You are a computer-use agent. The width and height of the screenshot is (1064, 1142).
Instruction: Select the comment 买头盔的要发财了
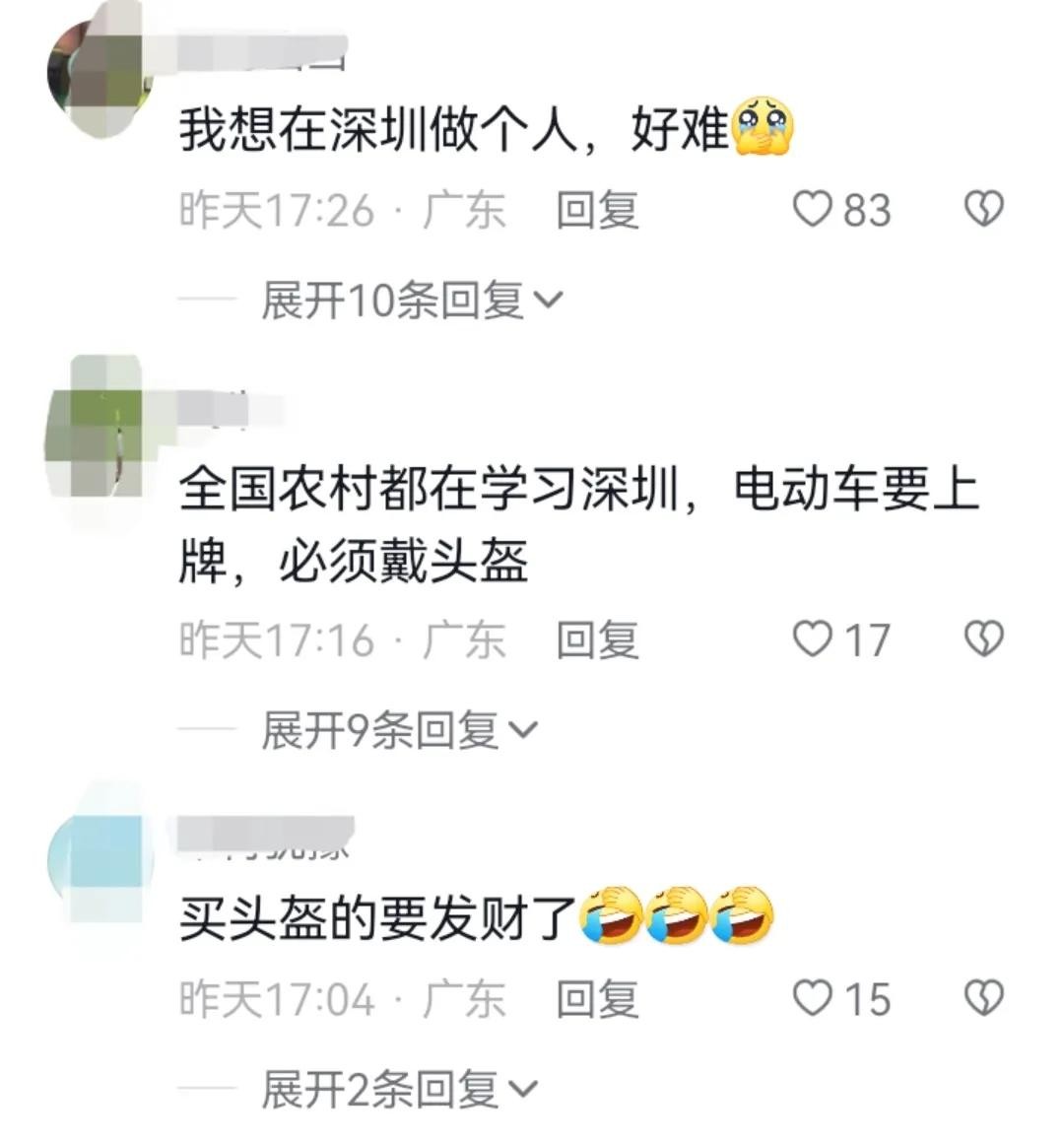pyautogui.click(x=476, y=917)
